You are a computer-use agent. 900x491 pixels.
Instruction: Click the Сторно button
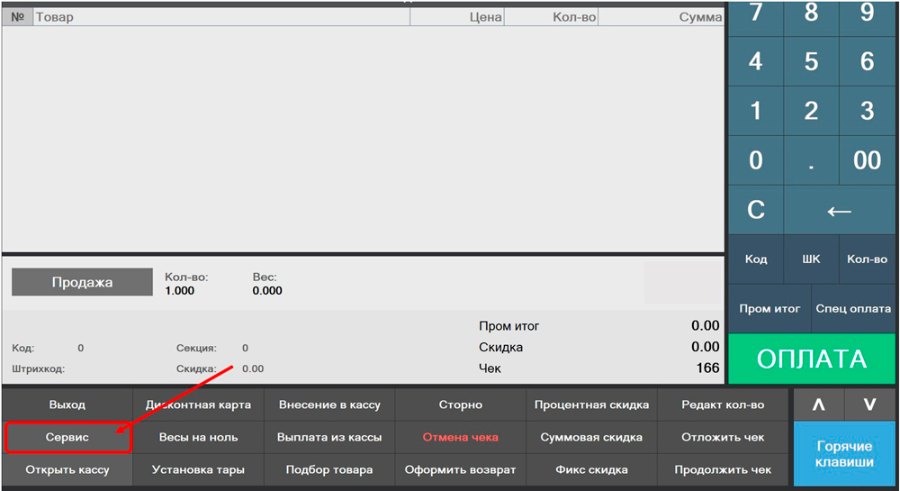(x=460, y=404)
